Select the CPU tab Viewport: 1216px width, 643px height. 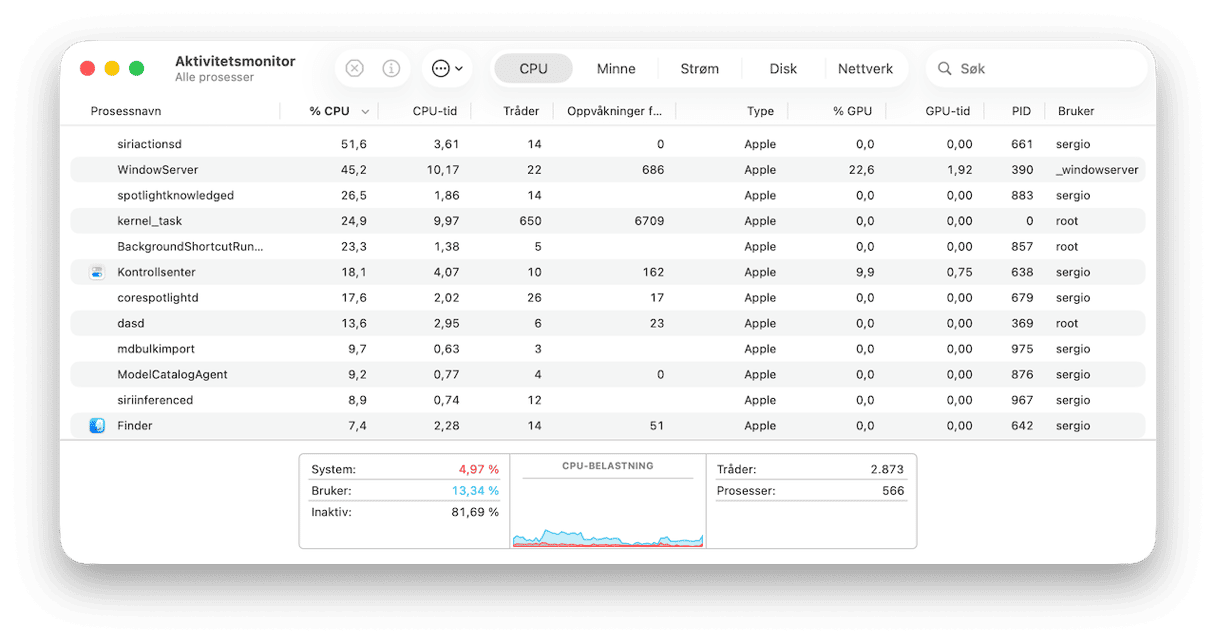[x=533, y=69]
